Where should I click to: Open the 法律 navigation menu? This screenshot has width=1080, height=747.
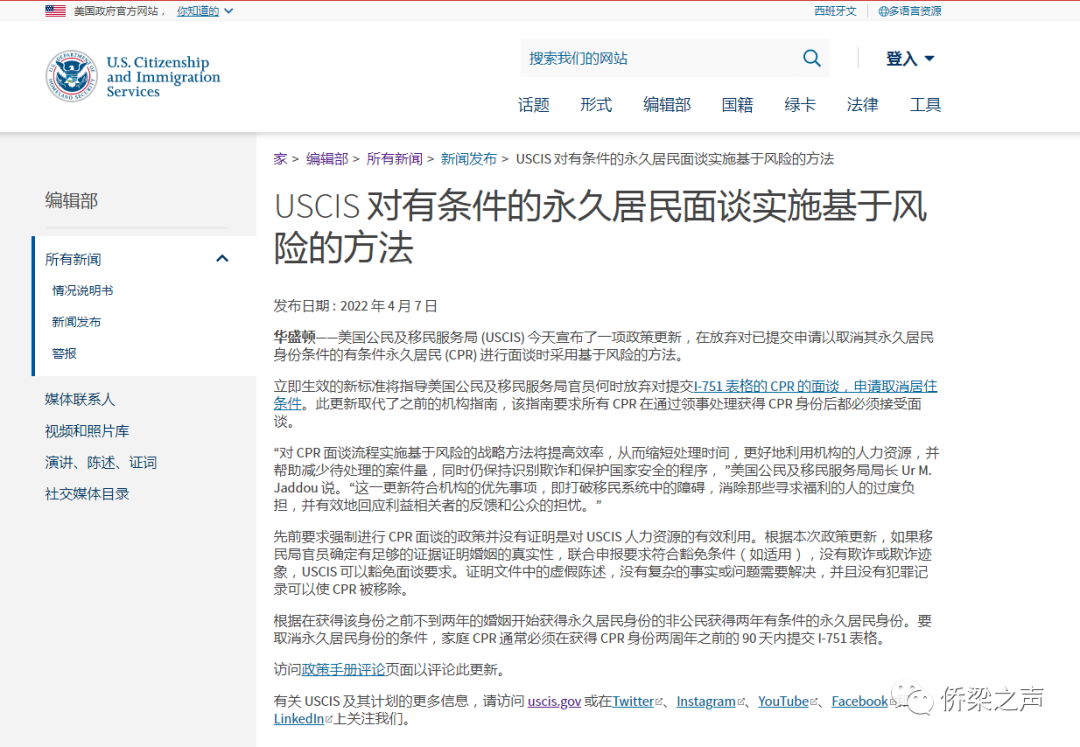click(x=862, y=105)
